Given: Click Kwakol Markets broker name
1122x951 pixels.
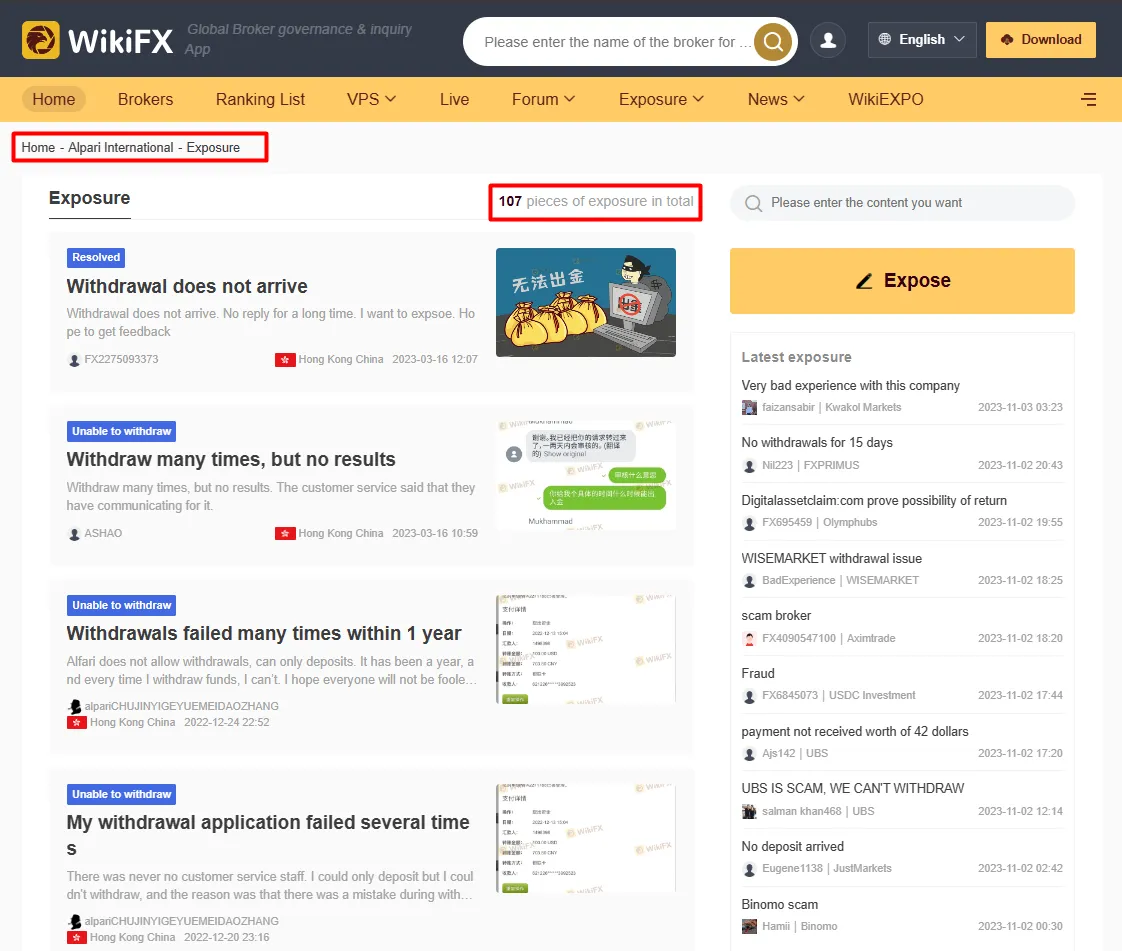Looking at the screenshot, I should 863,408.
